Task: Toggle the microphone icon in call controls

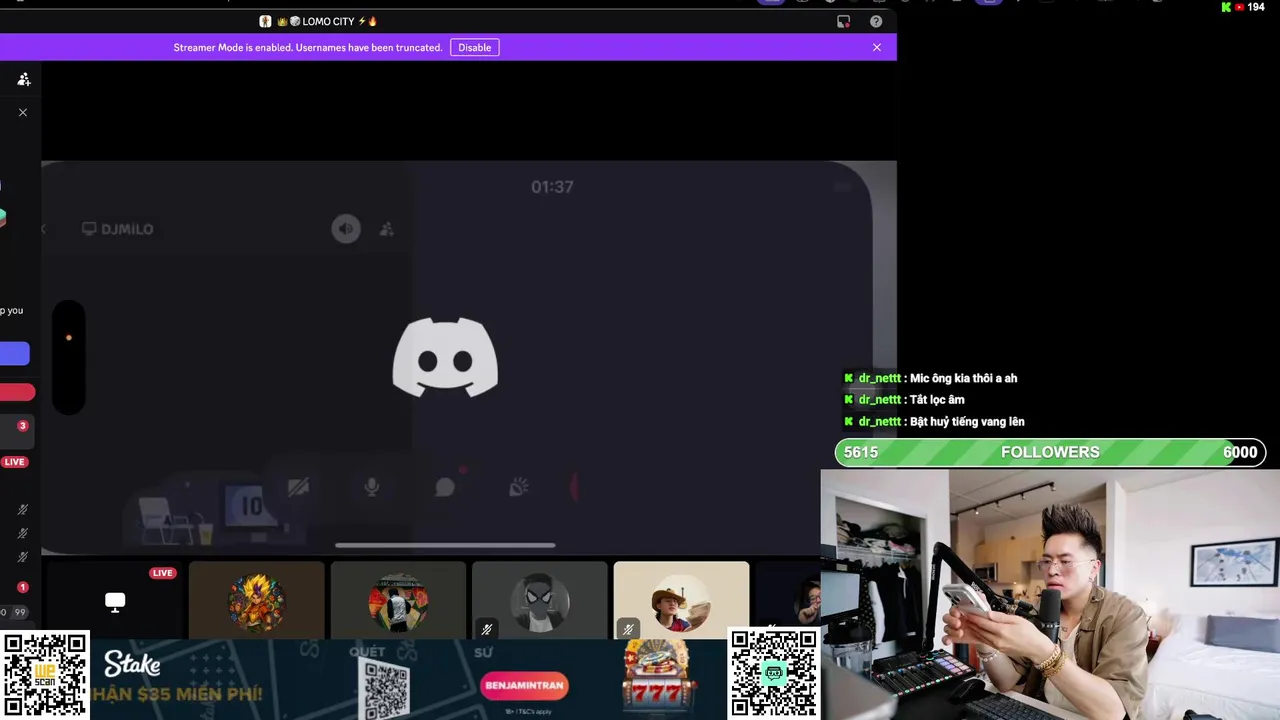Action: pos(371,487)
